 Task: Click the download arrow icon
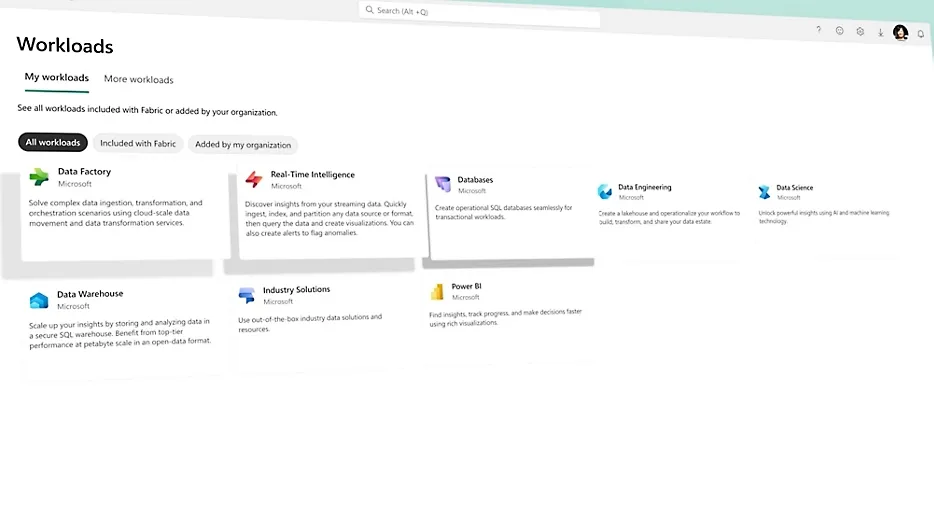click(880, 33)
